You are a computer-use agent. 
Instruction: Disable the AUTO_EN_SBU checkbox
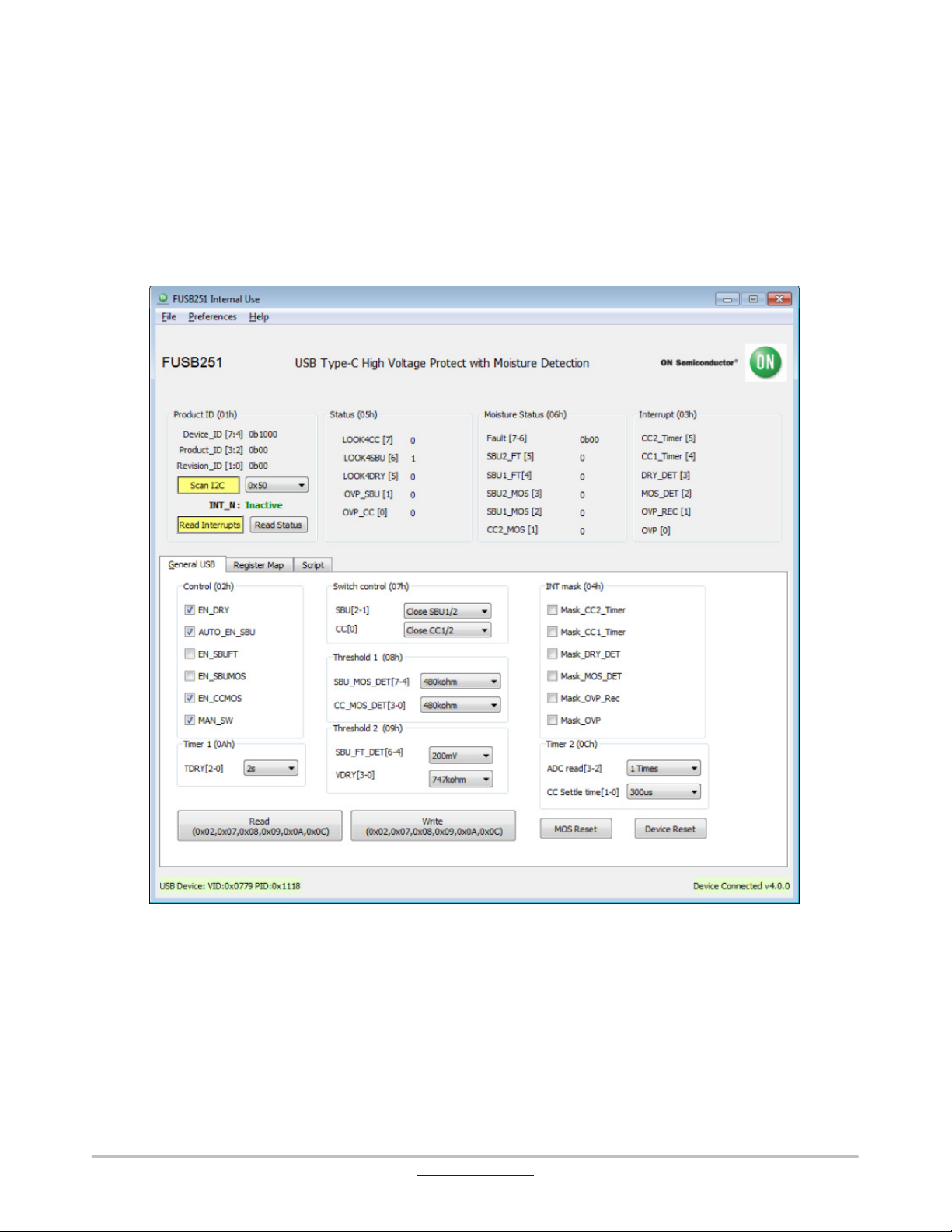click(x=190, y=632)
